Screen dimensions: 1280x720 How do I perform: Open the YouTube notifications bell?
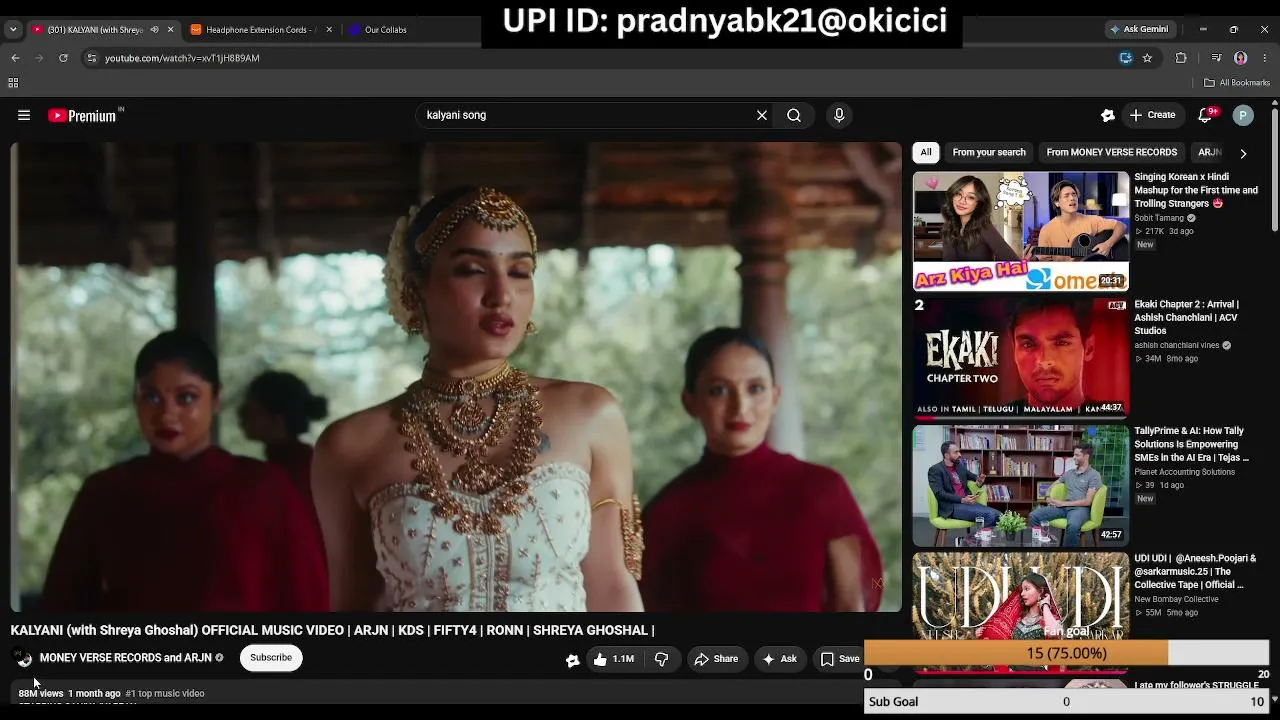pos(1205,115)
